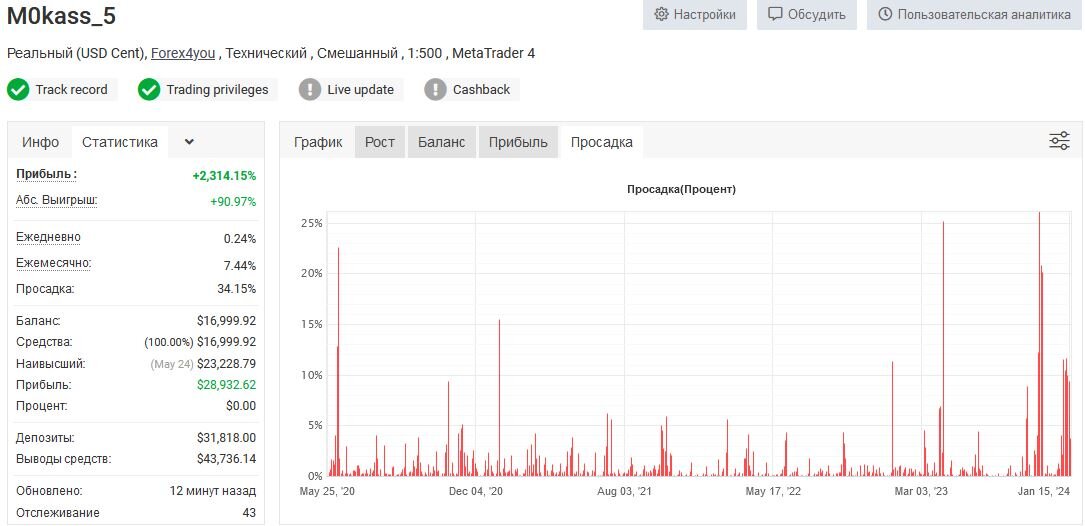1085x526 pixels.
Task: Click the Jan 15, '24 axis label
Action: point(1044,491)
